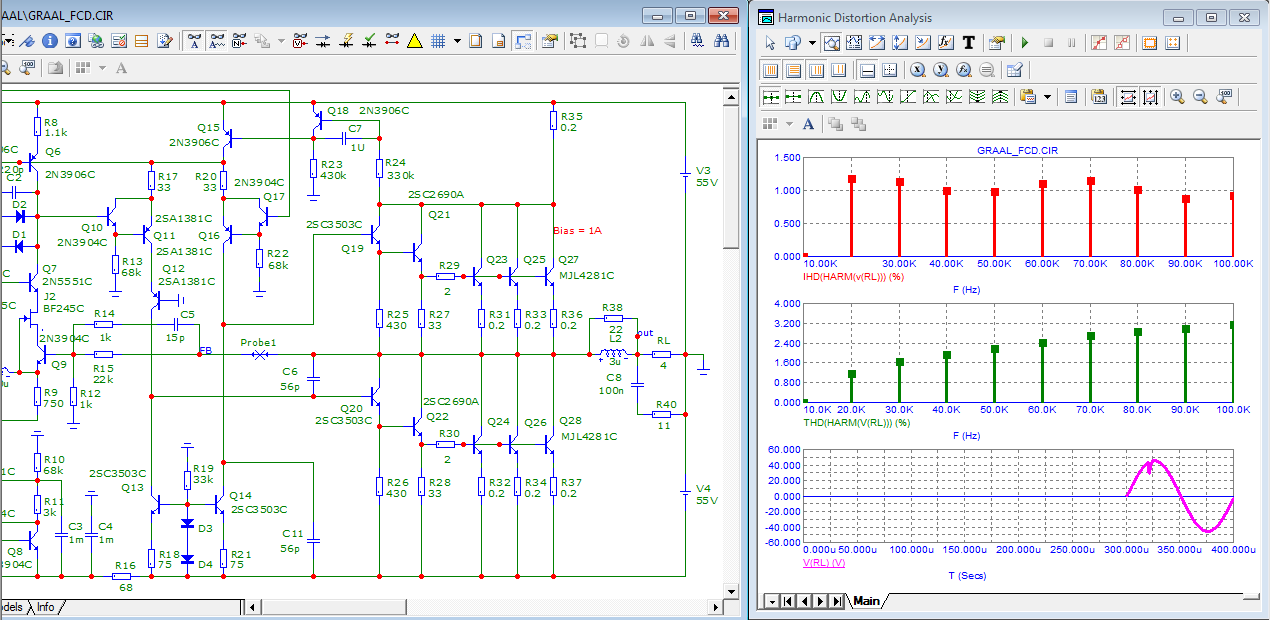Click the green Run analysis play button
This screenshot has height=620, width=1271.
click(1024, 43)
